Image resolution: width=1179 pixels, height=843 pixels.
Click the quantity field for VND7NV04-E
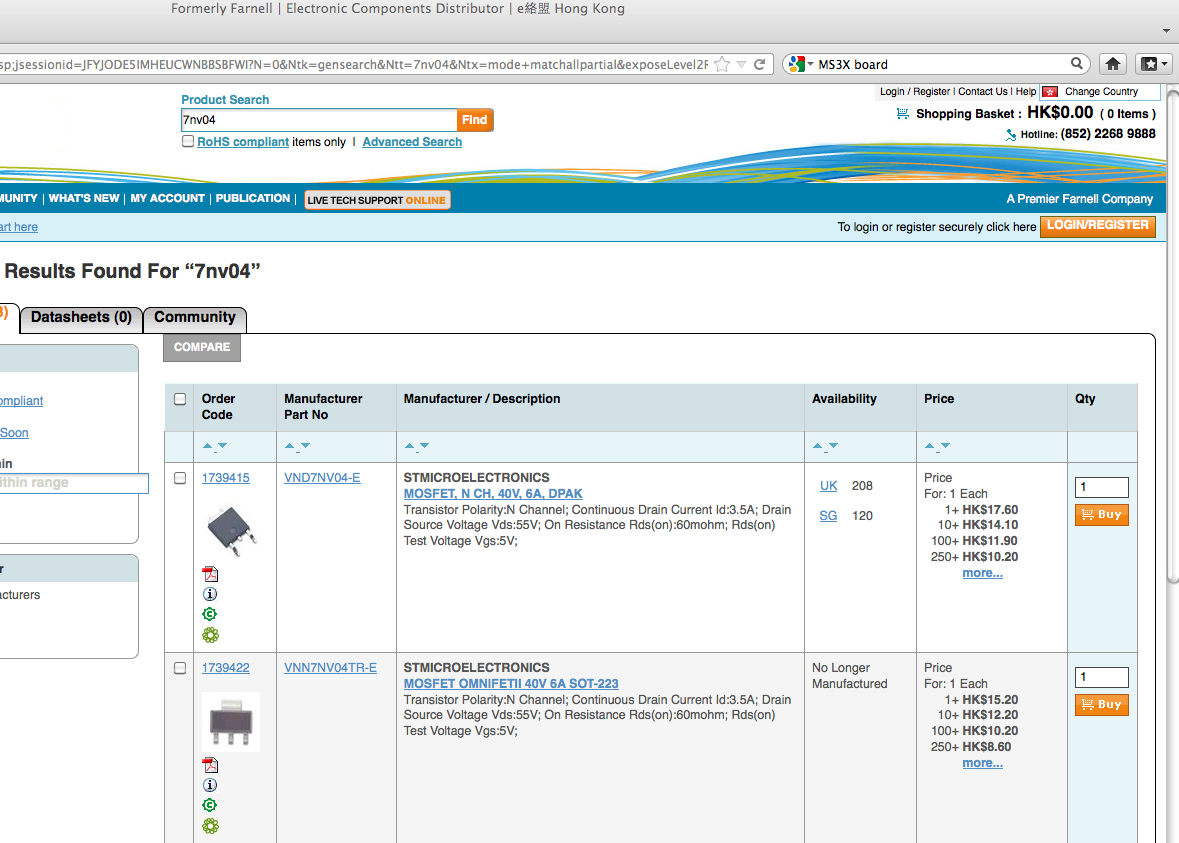pyautogui.click(x=1101, y=487)
